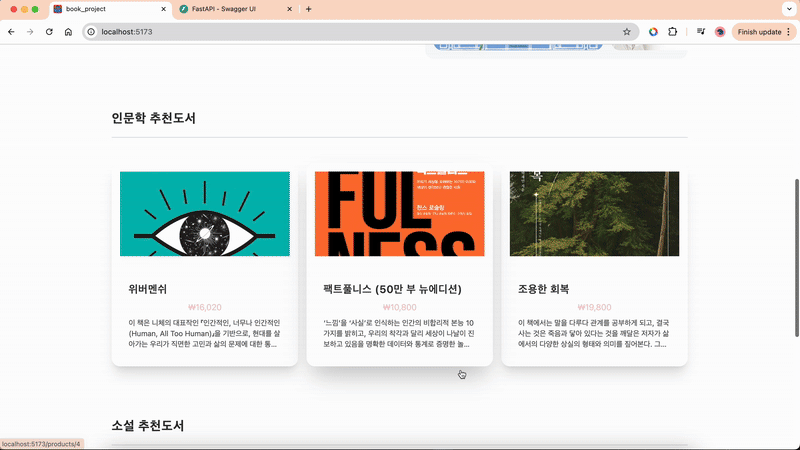Click the ₩19,800 price

pyautogui.click(x=594, y=307)
